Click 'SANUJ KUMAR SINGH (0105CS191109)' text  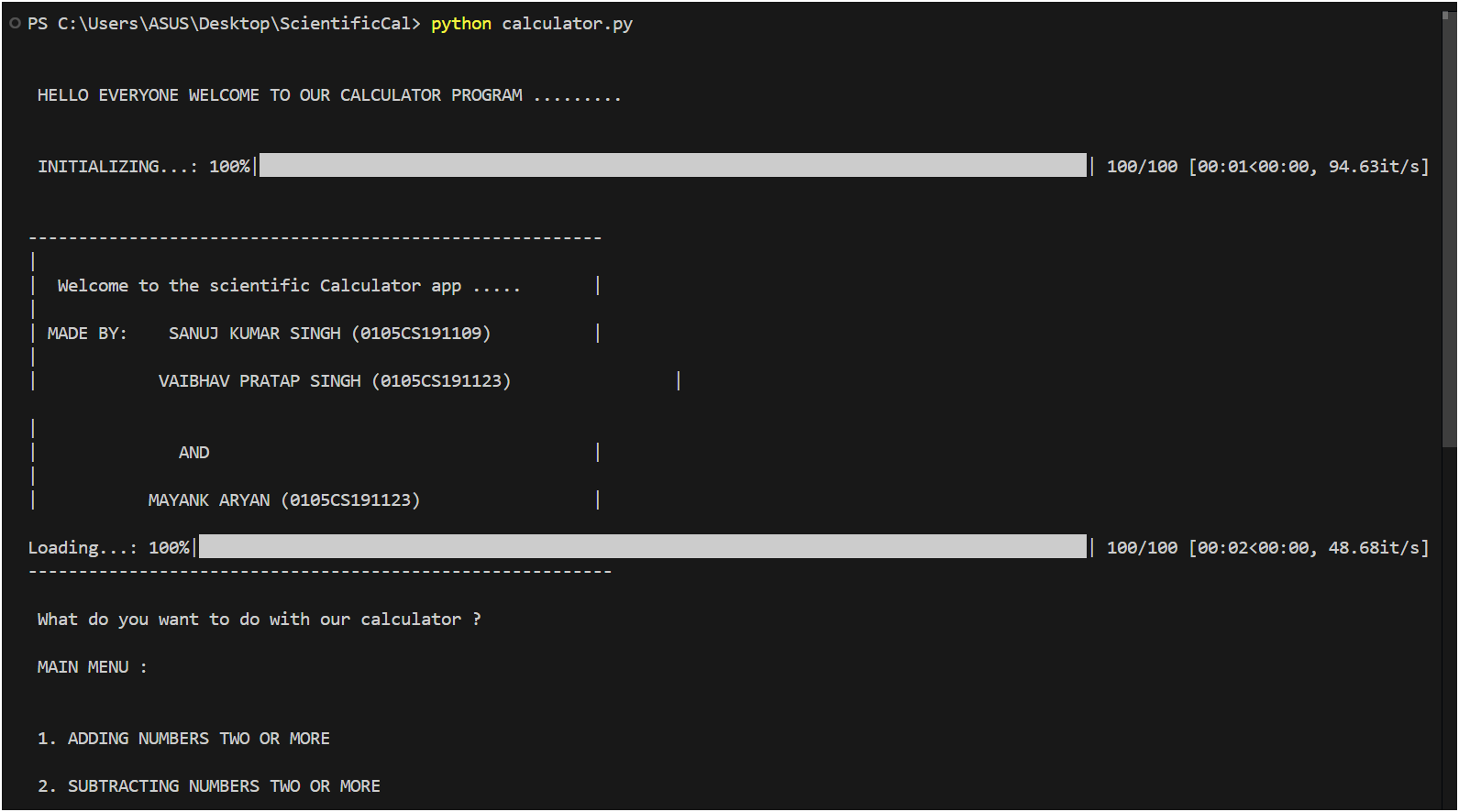point(329,334)
